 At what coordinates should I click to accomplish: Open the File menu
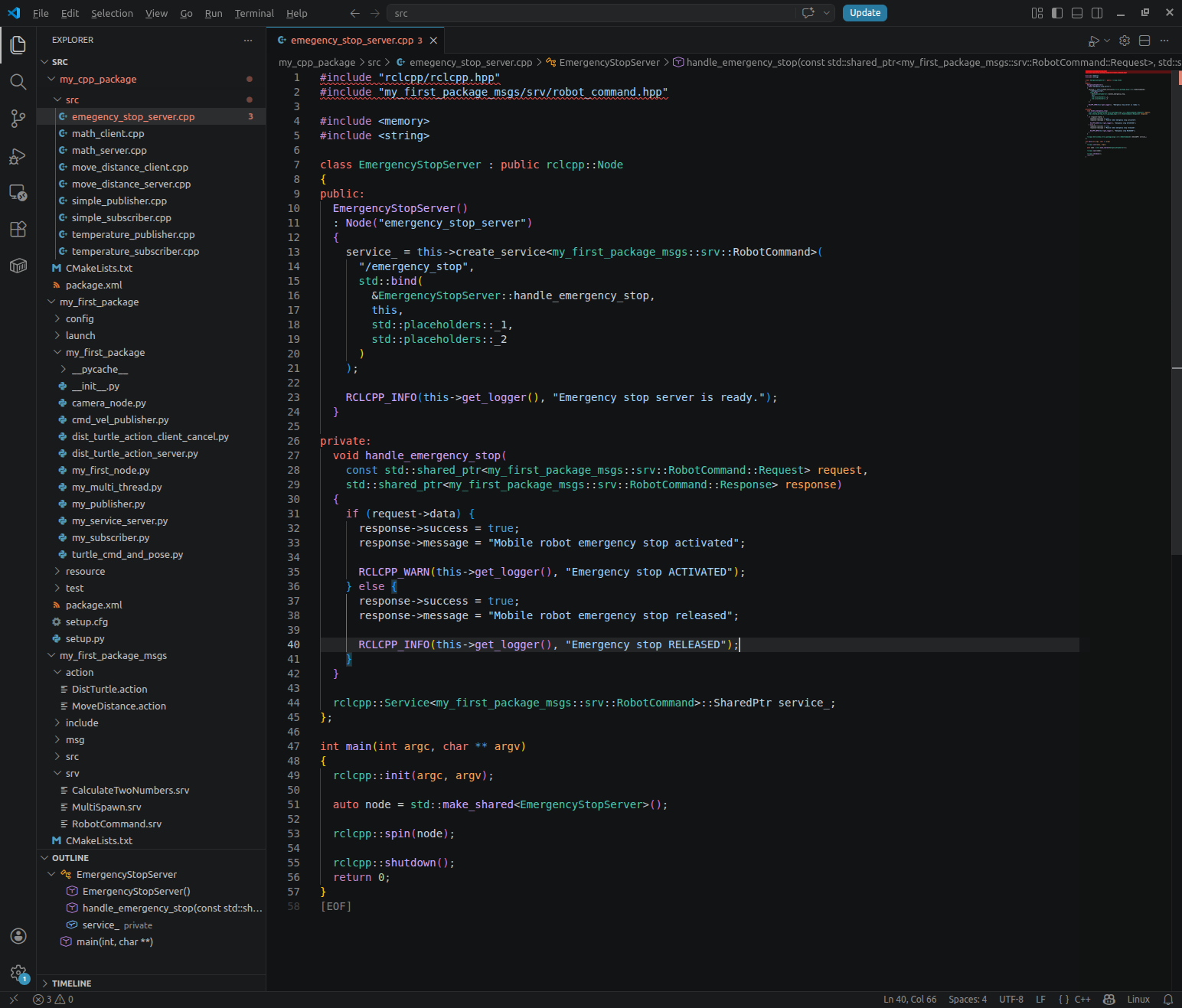point(41,13)
